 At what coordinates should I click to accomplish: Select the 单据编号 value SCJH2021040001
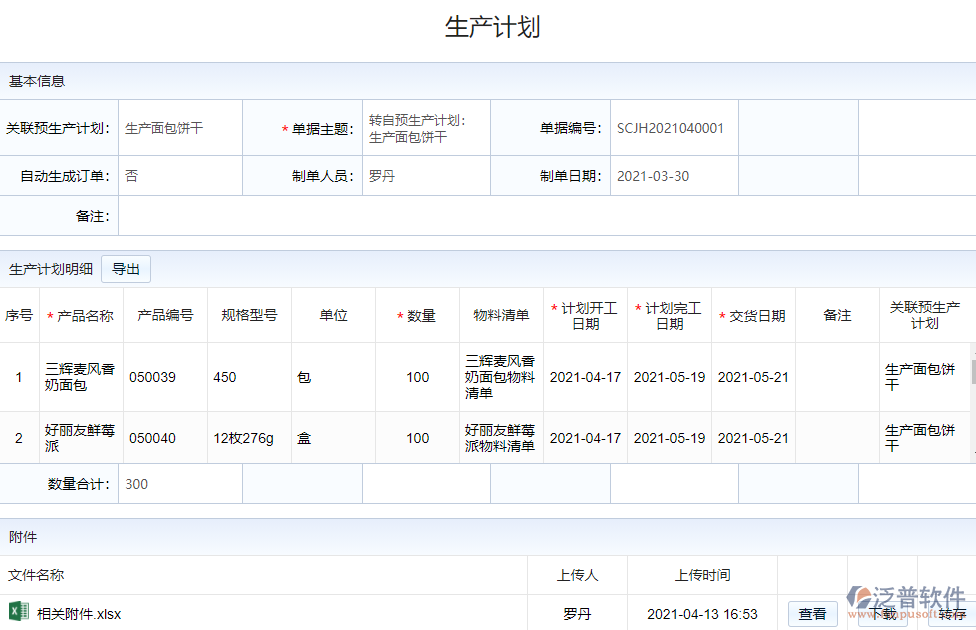(x=670, y=128)
